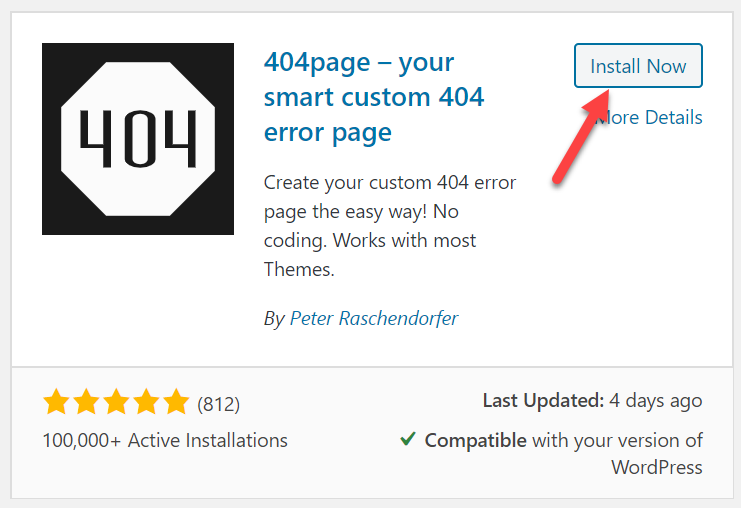Click the plugin description about custom 404 page

point(390,226)
